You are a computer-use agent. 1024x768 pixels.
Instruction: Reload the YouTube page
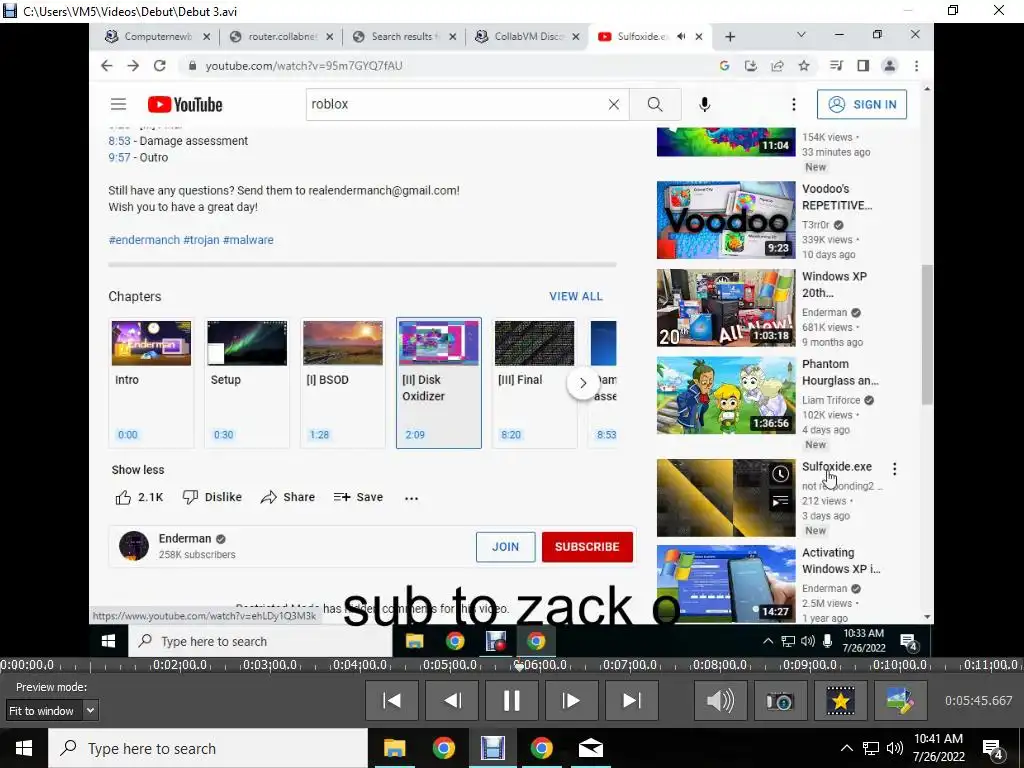pos(159,65)
